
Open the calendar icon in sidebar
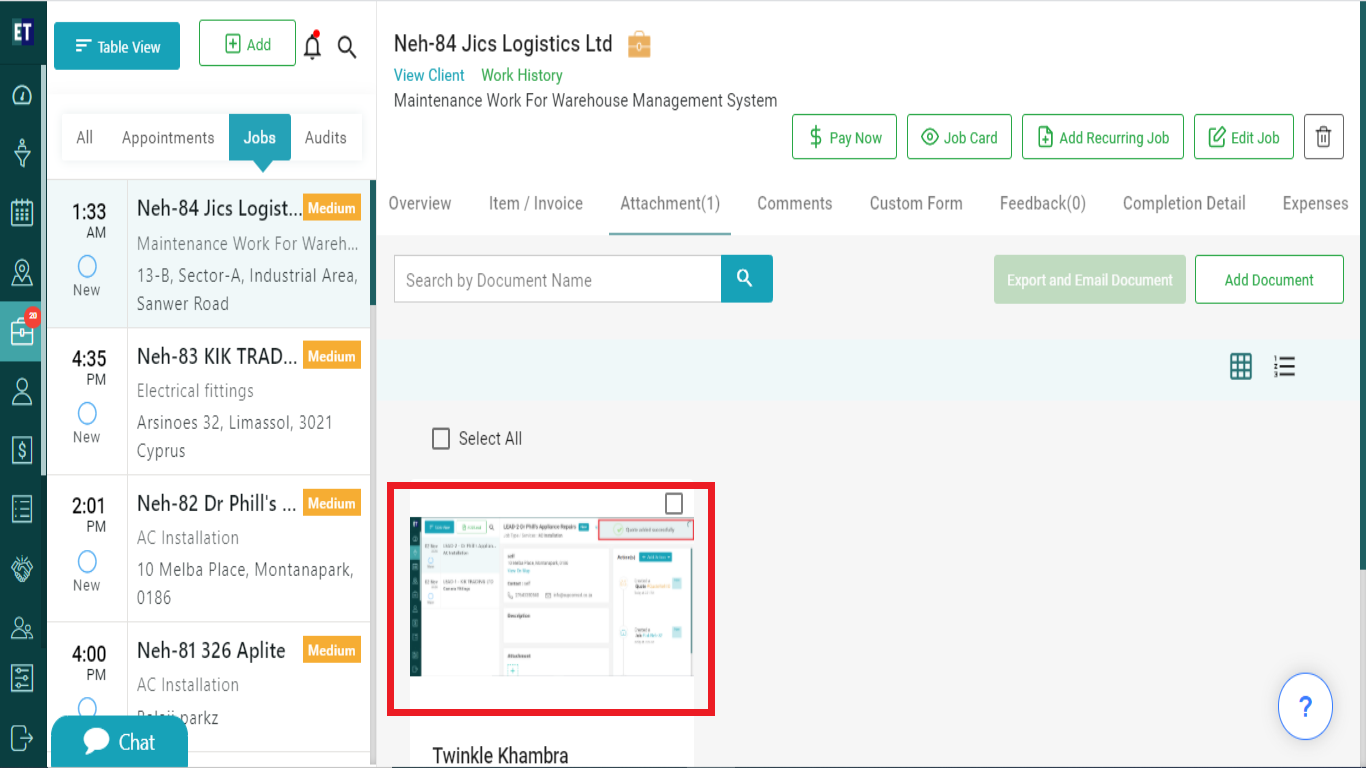(22, 212)
